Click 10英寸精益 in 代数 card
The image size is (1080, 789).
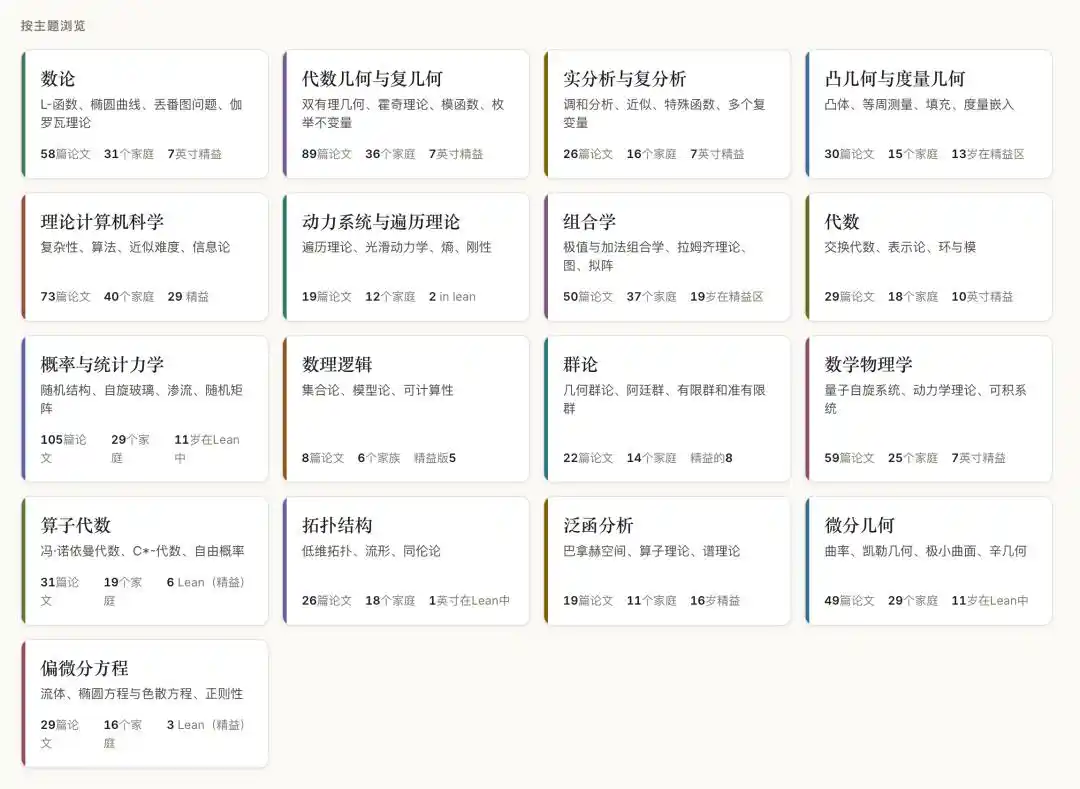[982, 296]
